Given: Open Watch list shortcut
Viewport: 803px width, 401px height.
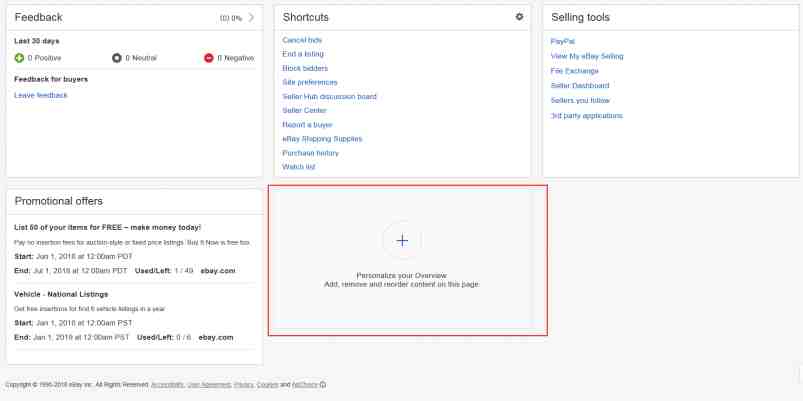Looking at the screenshot, I should pos(299,167).
